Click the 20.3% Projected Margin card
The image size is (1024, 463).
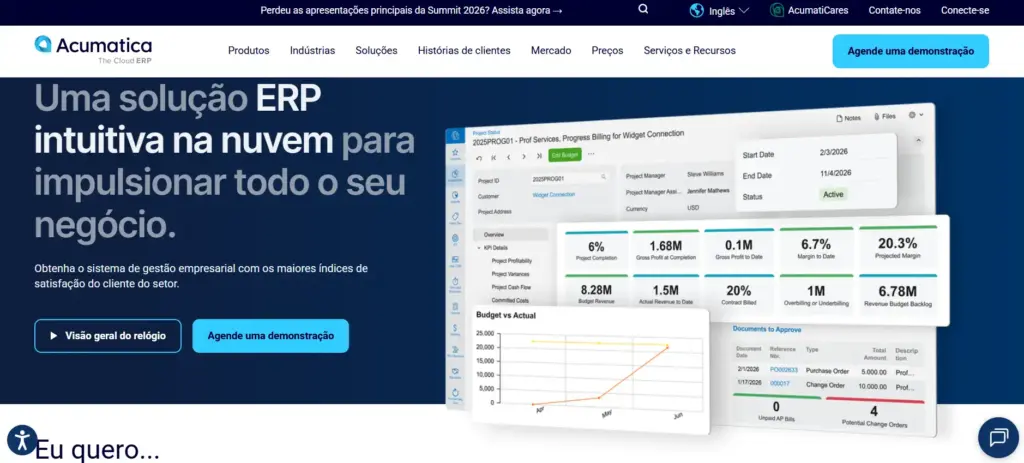pyautogui.click(x=897, y=247)
